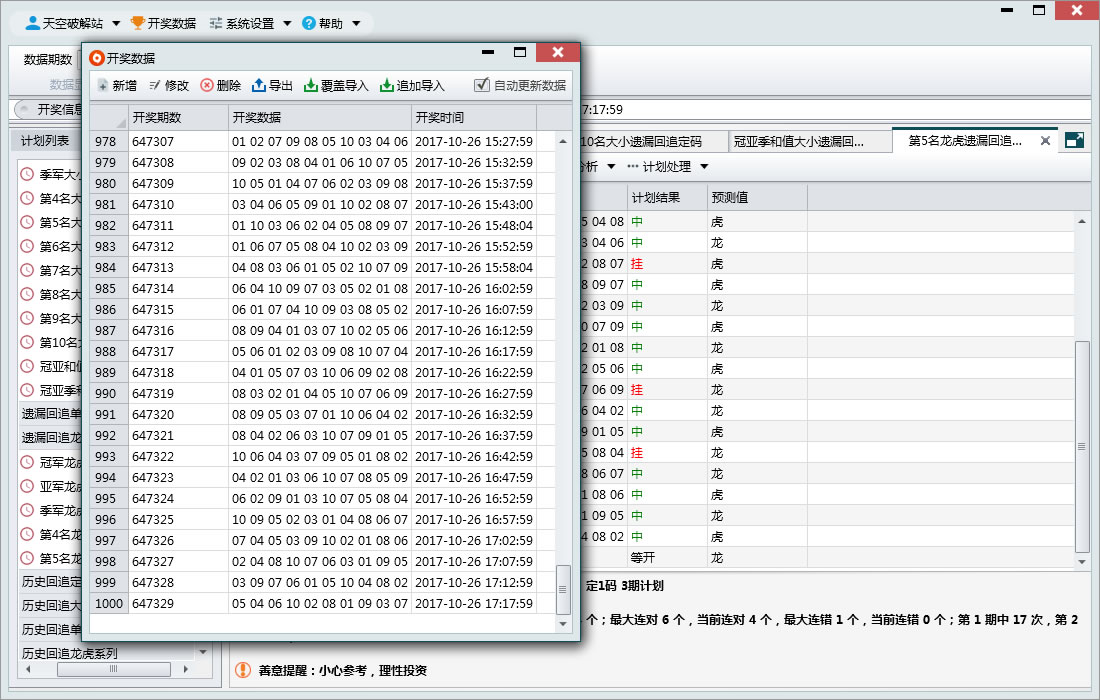Viewport: 1100px width, 700px height.
Task: Click the 开奖数据 dialog vertical scrollbar thumb
Action: (563, 589)
